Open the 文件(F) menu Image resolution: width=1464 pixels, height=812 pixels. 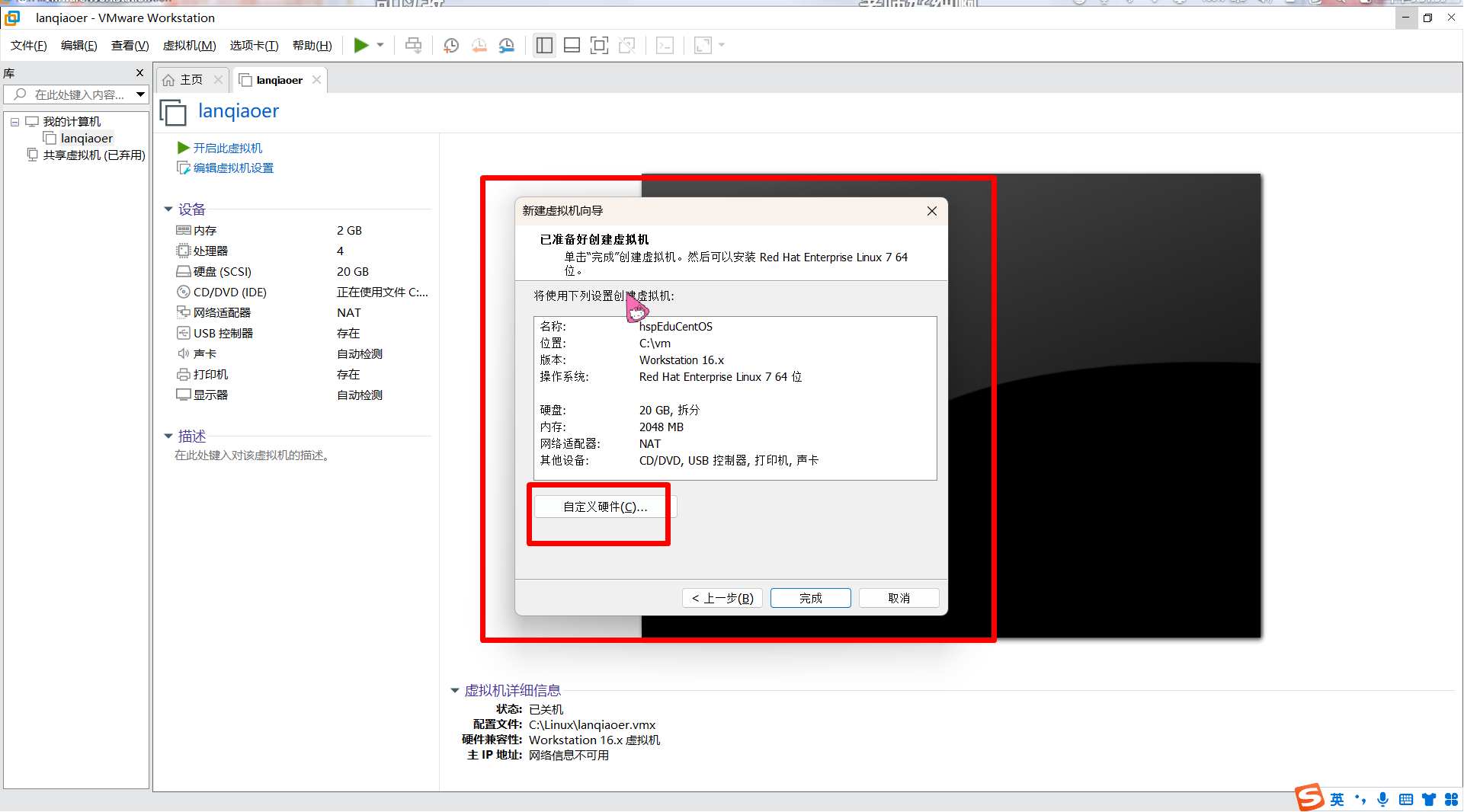(29, 46)
